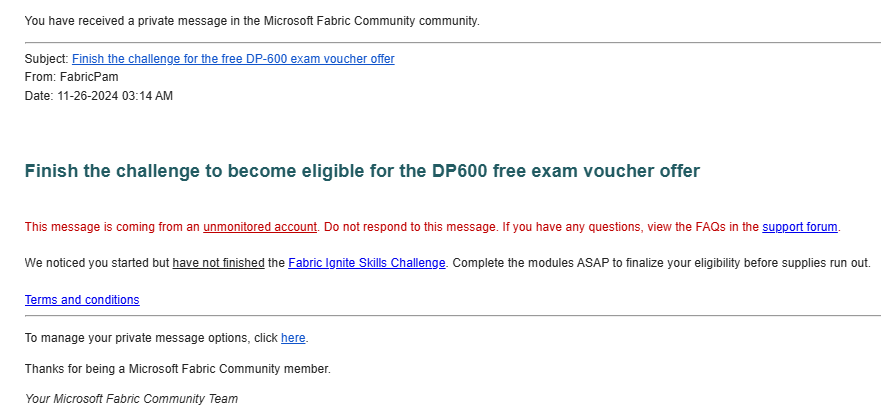Click the underlined 'unmonitored account' text

260,227
